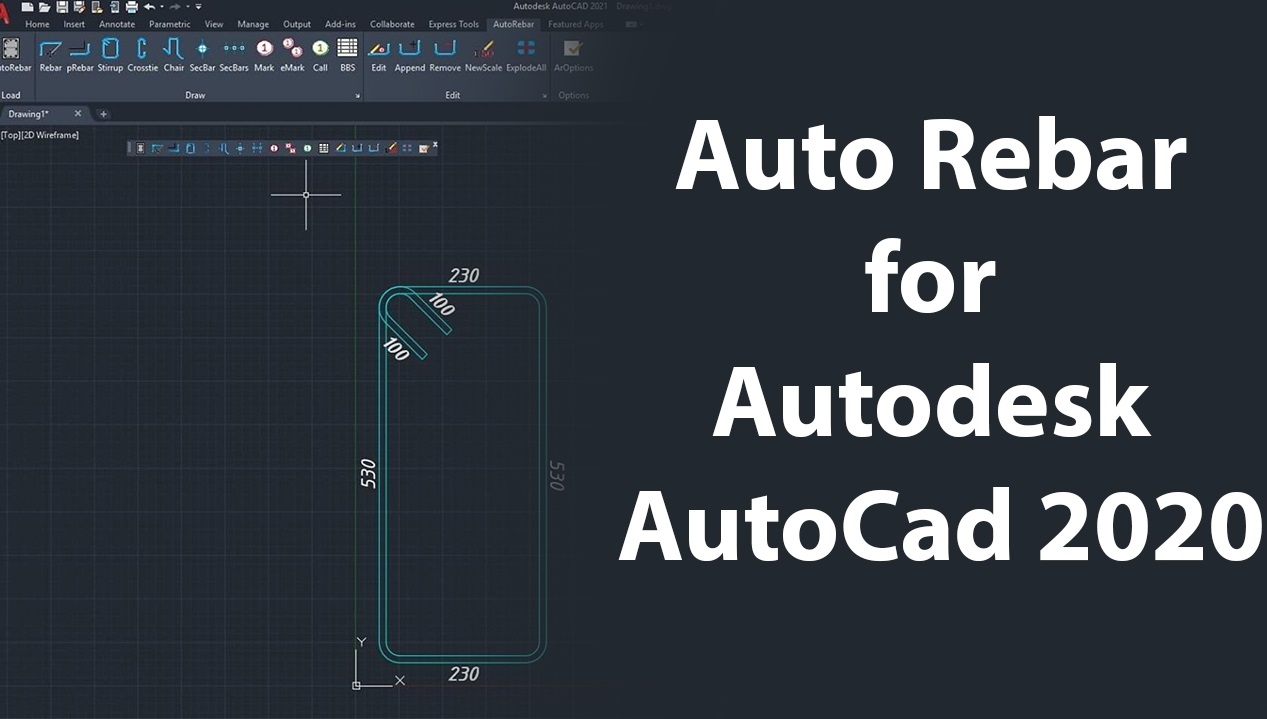Click the AutoCAD application menu logo
Image resolution: width=1267 pixels, height=719 pixels.
pyautogui.click(x=5, y=14)
